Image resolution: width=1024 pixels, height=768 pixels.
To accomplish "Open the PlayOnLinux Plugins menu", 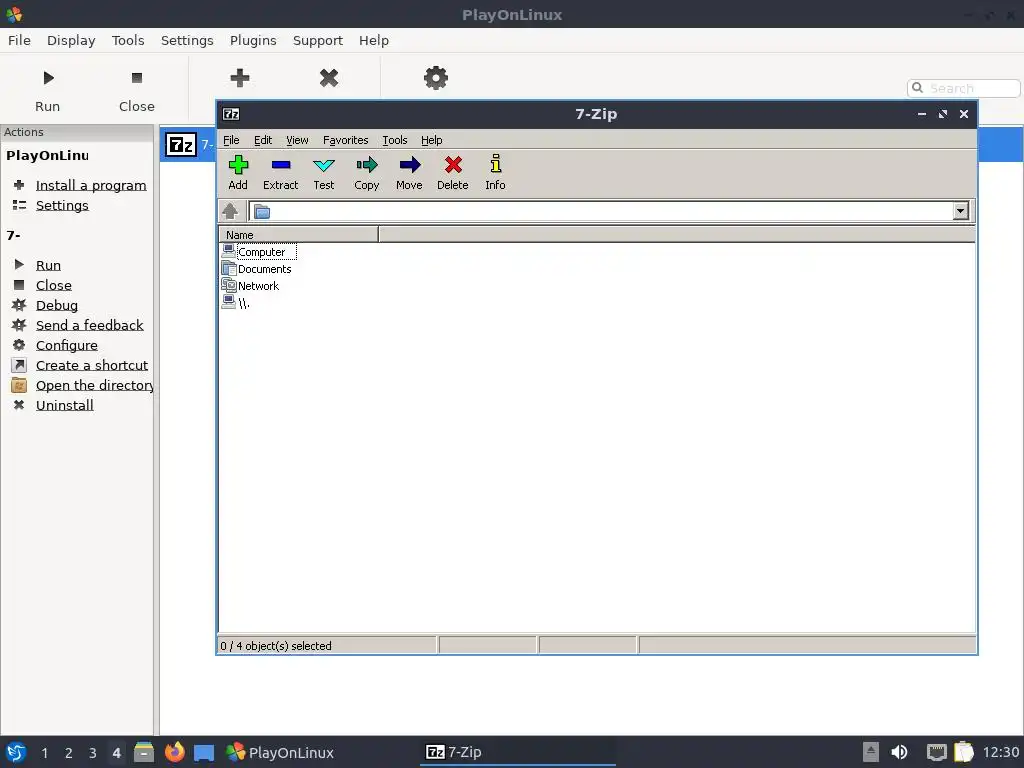I will click(253, 40).
